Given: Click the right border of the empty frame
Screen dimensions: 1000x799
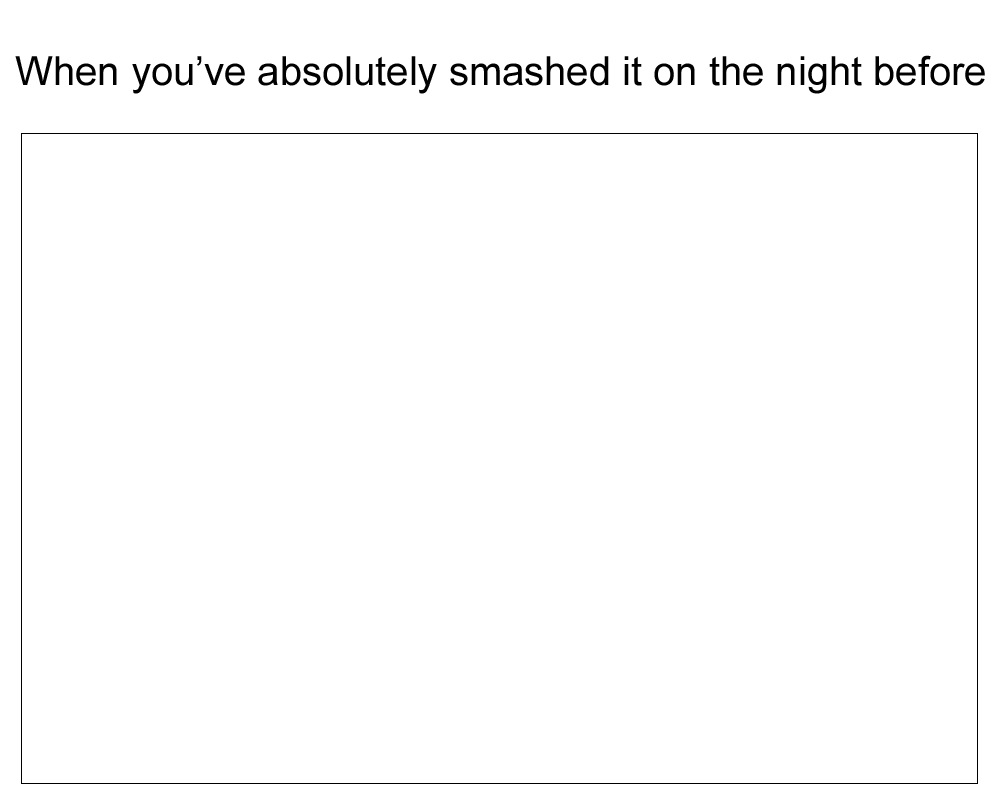Looking at the screenshot, I should tap(977, 458).
